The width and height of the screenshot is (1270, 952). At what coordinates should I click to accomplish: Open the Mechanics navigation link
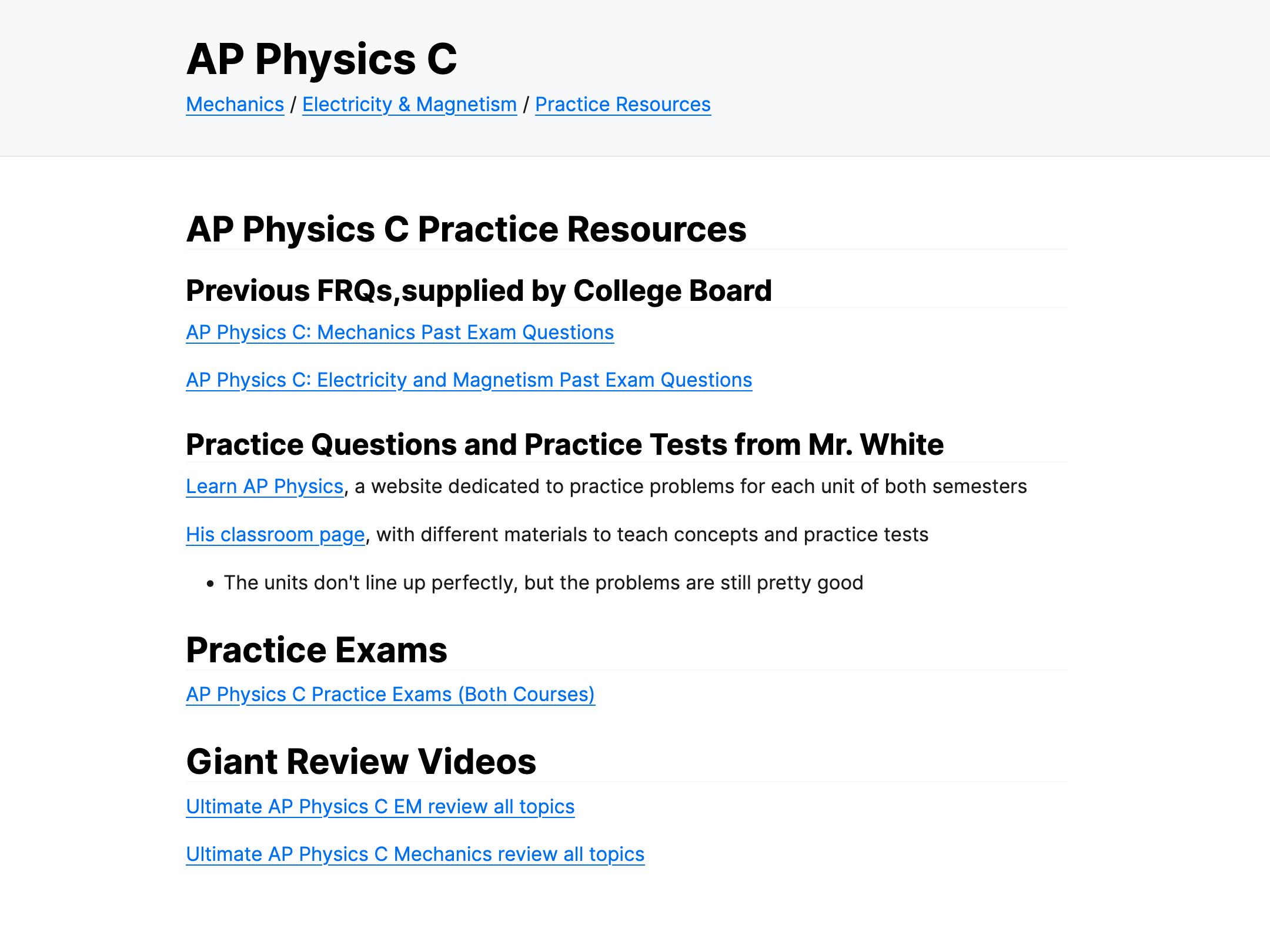pyautogui.click(x=235, y=105)
